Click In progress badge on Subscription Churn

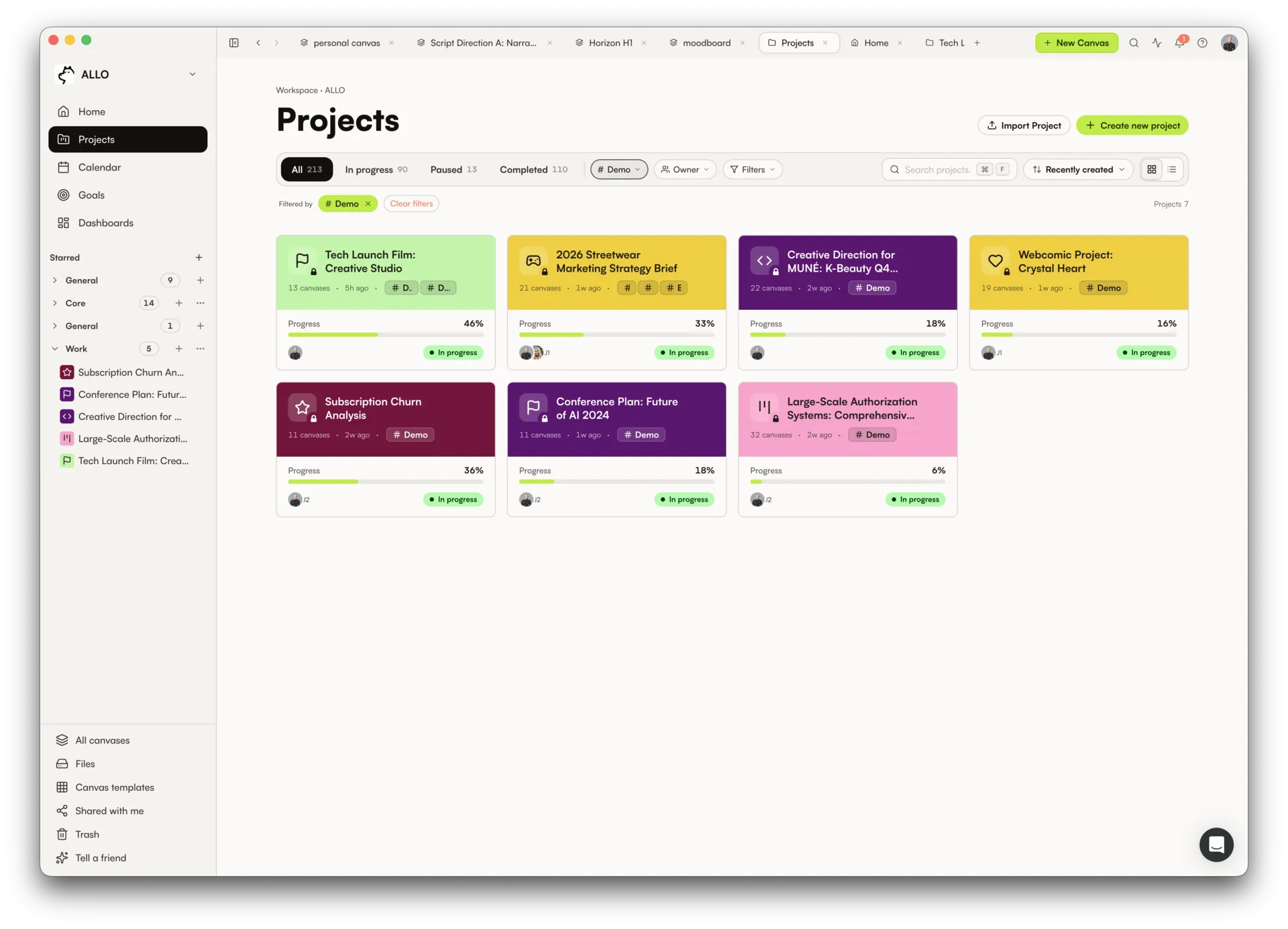(453, 500)
